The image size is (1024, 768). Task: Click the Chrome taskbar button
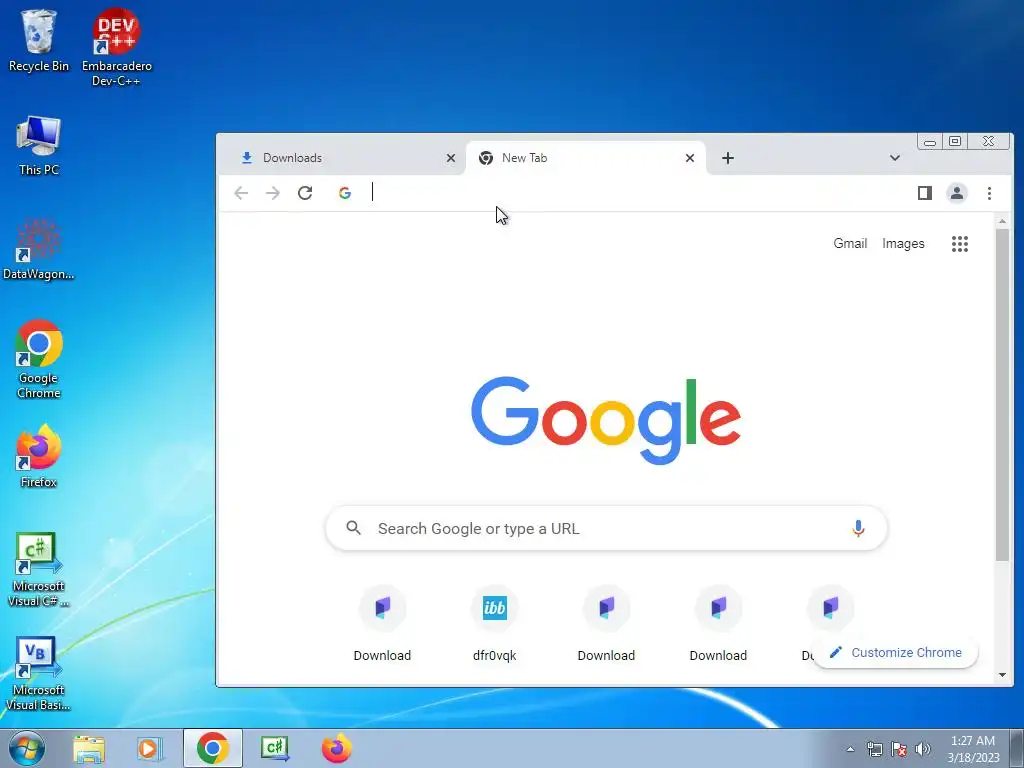[x=212, y=748]
